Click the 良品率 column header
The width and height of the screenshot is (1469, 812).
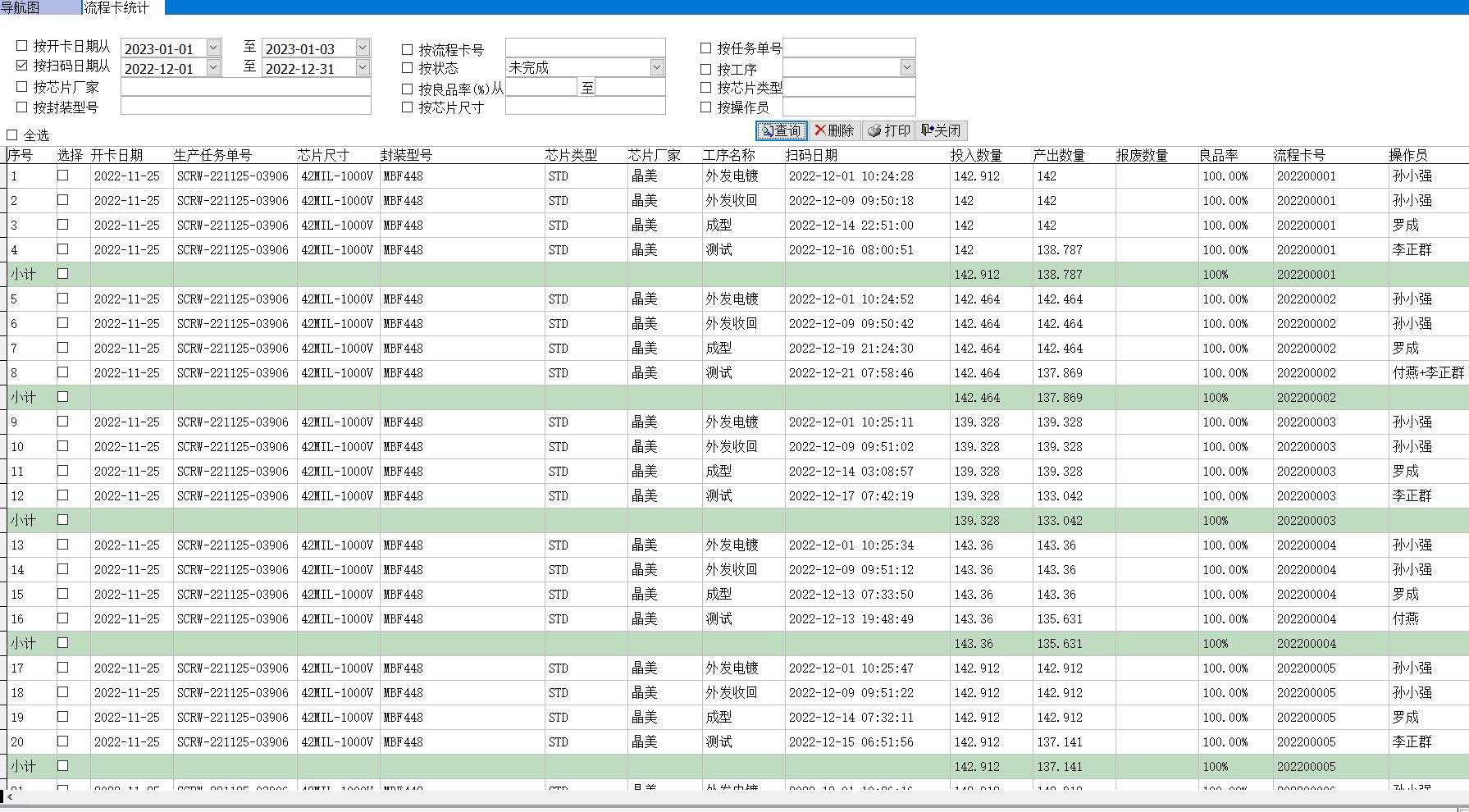tap(1218, 155)
